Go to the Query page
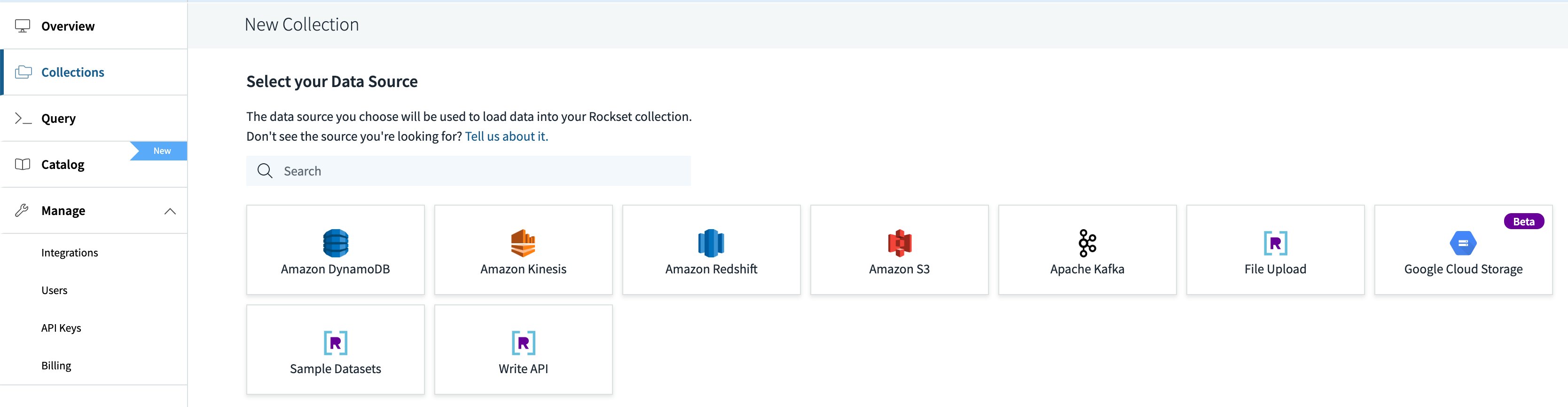This screenshot has width=1568, height=407. point(94,118)
